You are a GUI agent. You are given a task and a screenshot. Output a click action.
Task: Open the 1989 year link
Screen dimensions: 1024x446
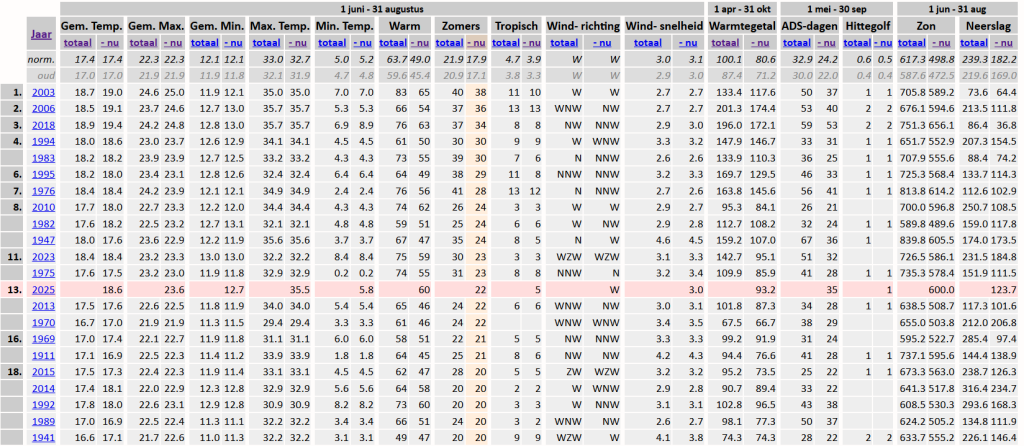[44, 422]
